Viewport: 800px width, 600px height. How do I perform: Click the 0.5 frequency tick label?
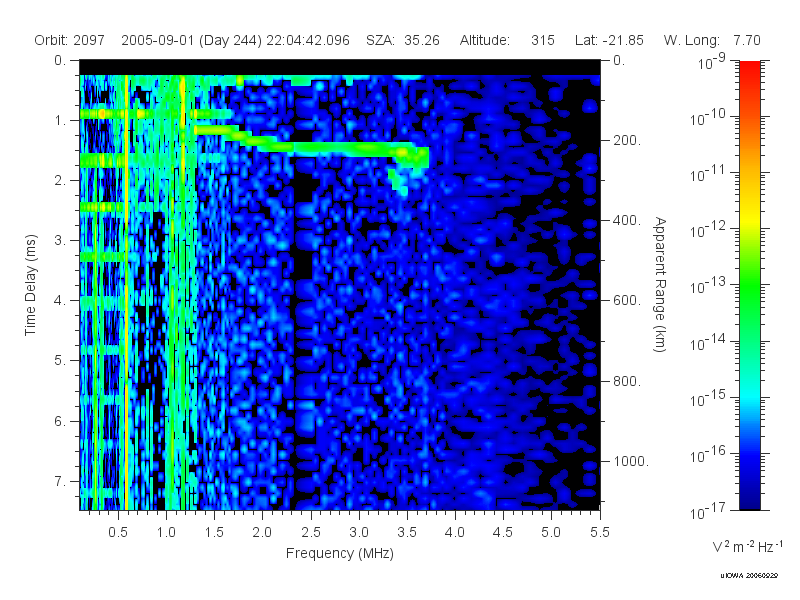point(118,532)
